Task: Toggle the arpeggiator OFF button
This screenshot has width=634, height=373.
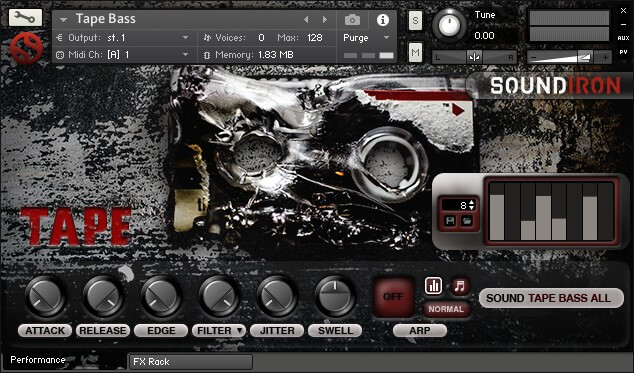Action: [393, 297]
